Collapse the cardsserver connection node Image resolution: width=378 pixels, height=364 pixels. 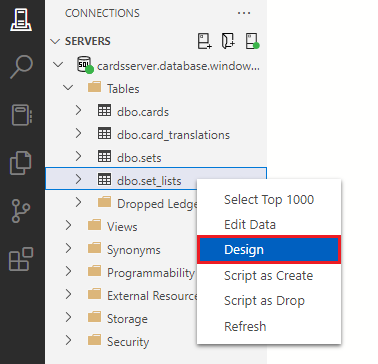[x=58, y=64]
